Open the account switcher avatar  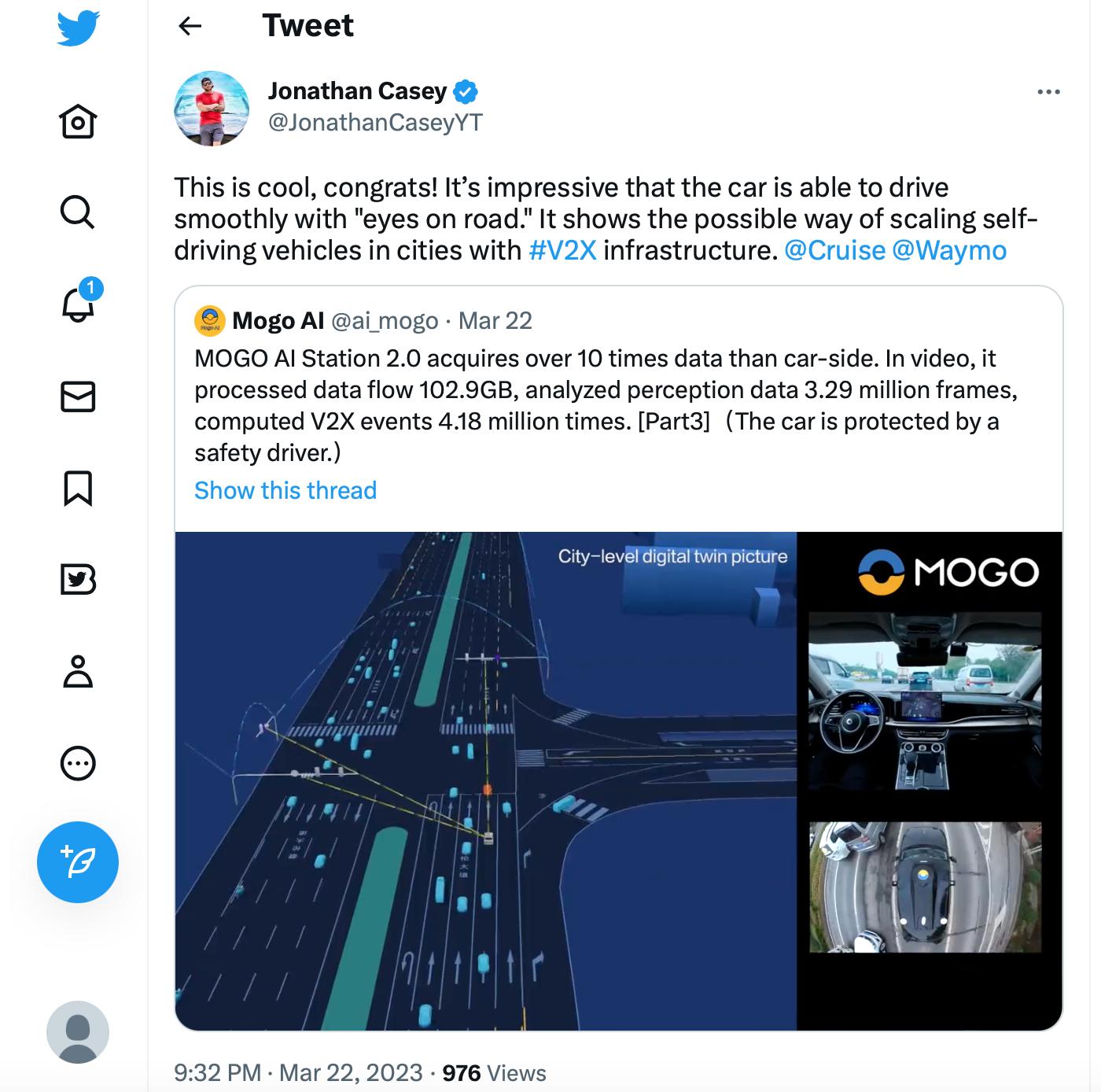point(78,1032)
